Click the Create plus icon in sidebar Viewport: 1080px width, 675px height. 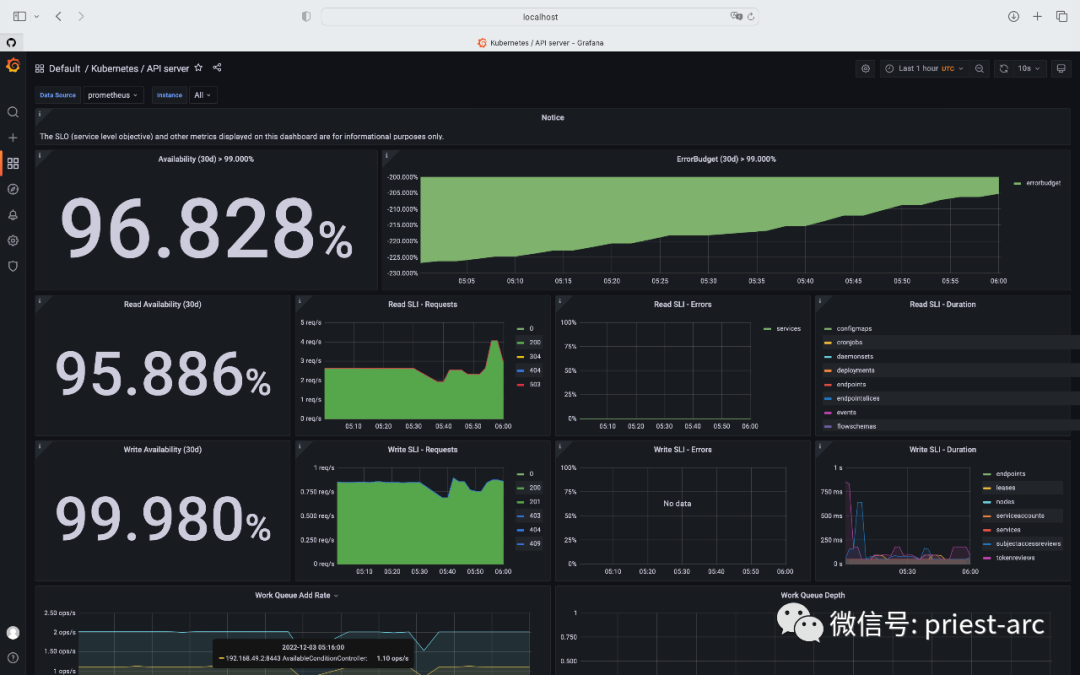pos(12,138)
